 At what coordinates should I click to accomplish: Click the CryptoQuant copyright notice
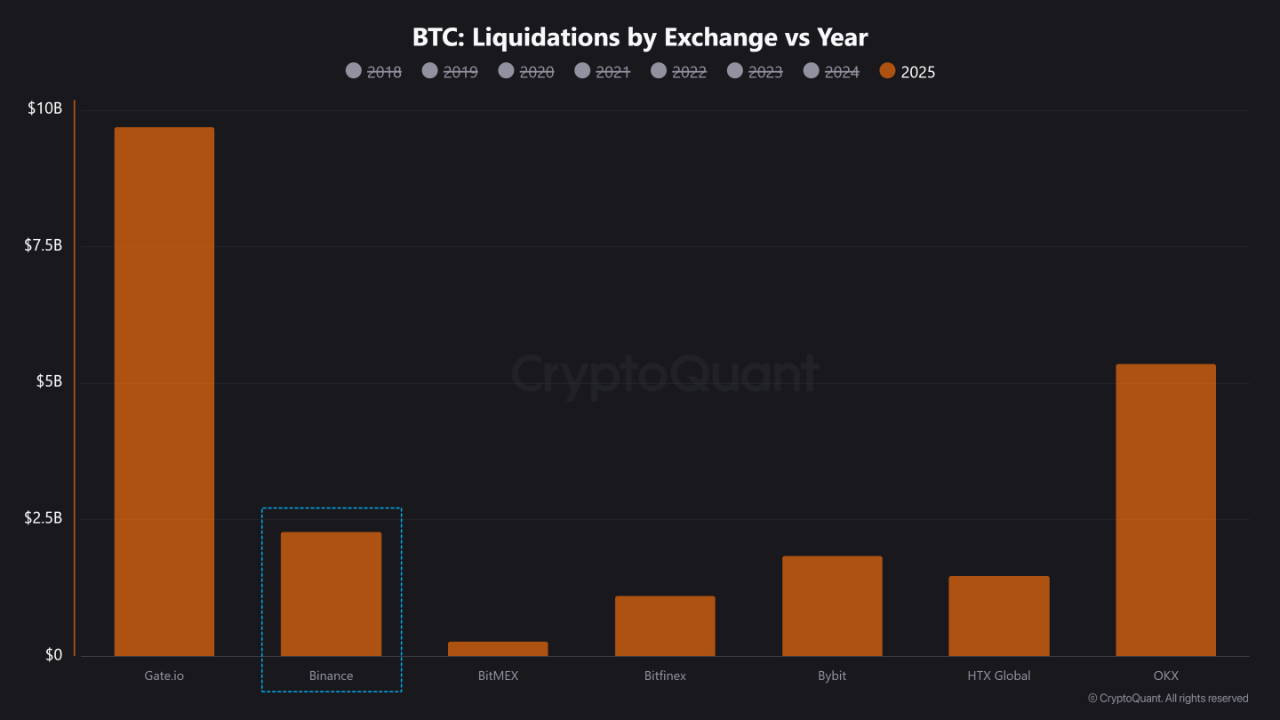tap(1168, 698)
